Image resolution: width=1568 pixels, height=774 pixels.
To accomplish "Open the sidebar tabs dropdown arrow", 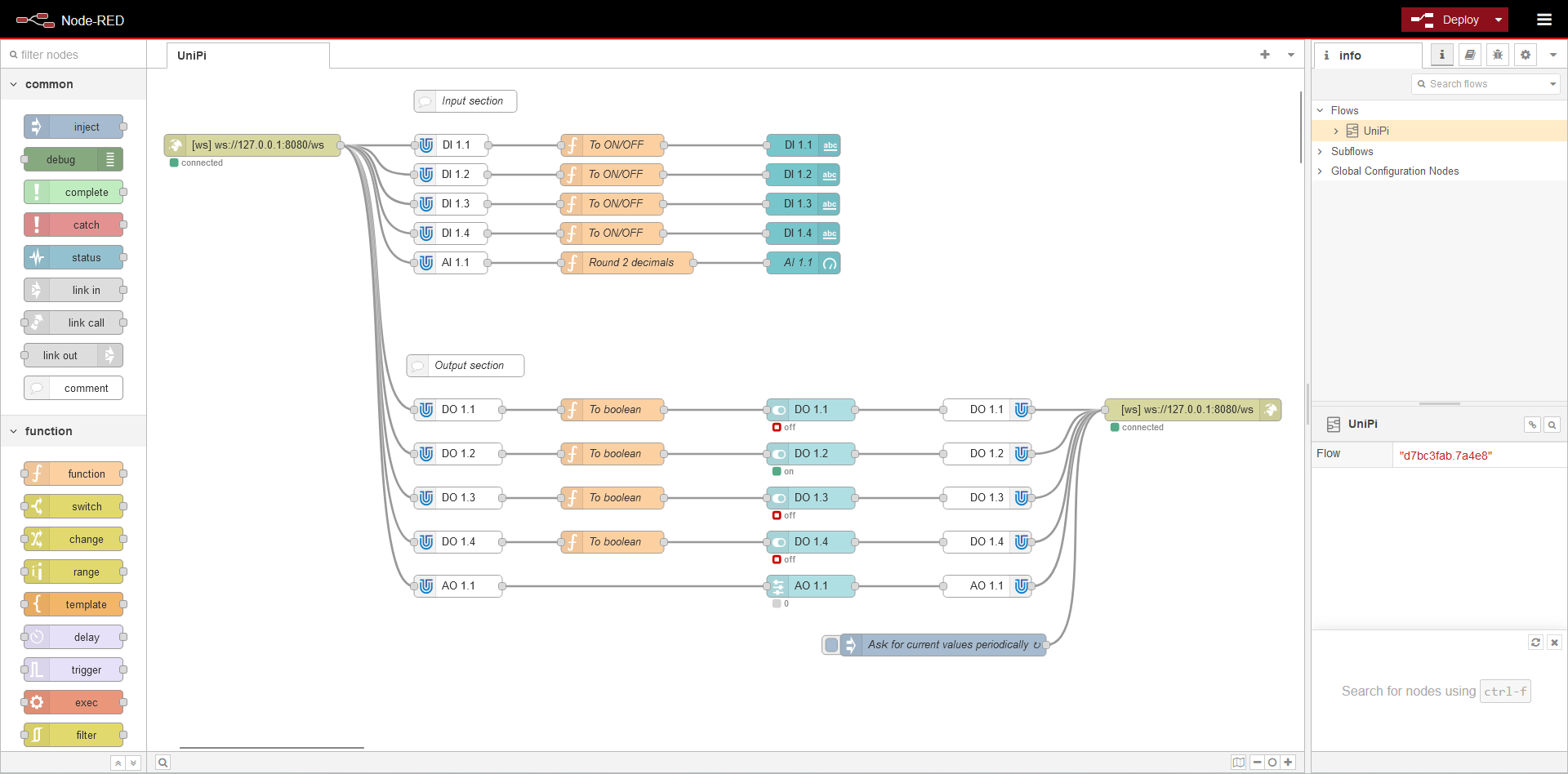I will click(x=1553, y=55).
